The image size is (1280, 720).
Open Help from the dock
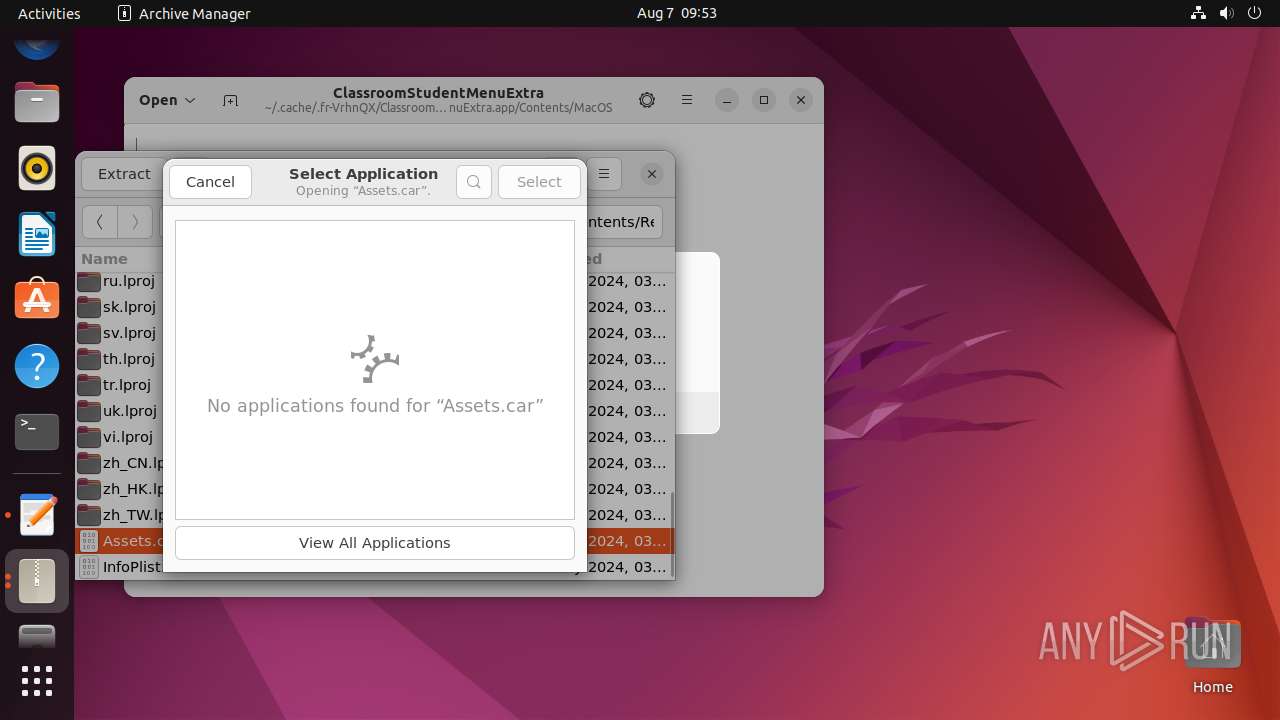tap(37, 366)
